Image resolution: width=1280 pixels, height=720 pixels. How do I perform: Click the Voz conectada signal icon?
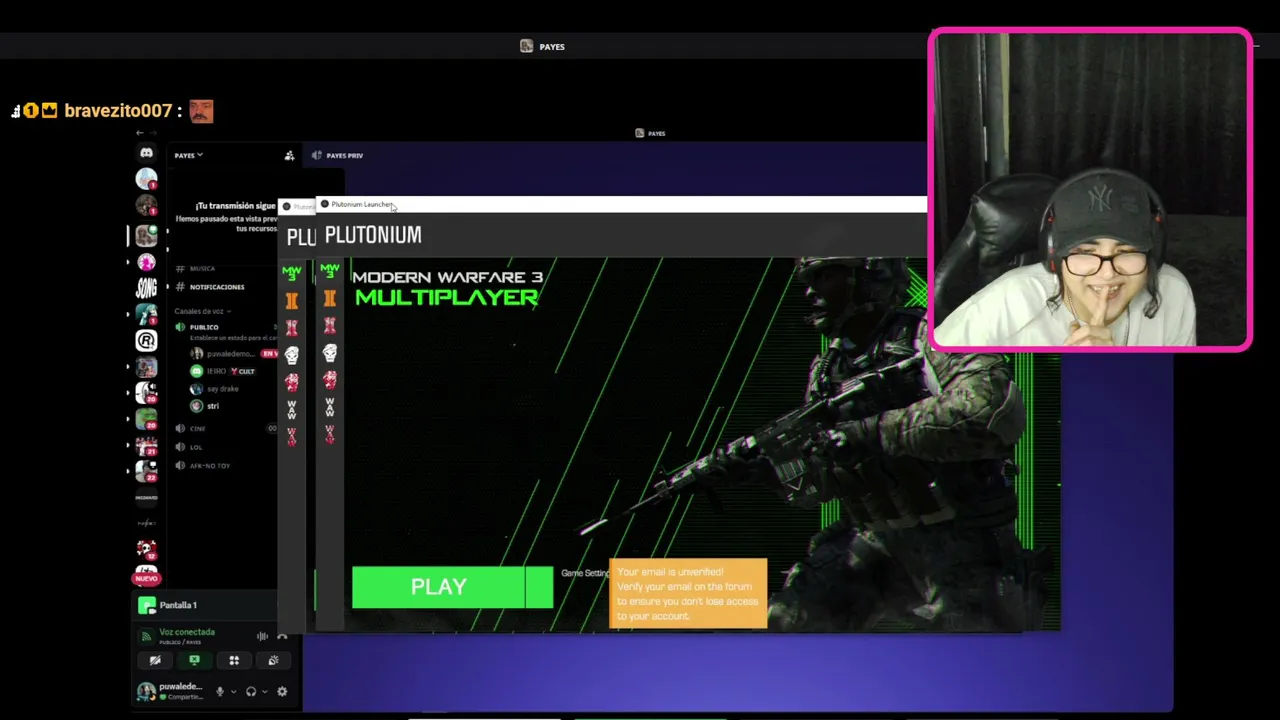click(x=146, y=636)
